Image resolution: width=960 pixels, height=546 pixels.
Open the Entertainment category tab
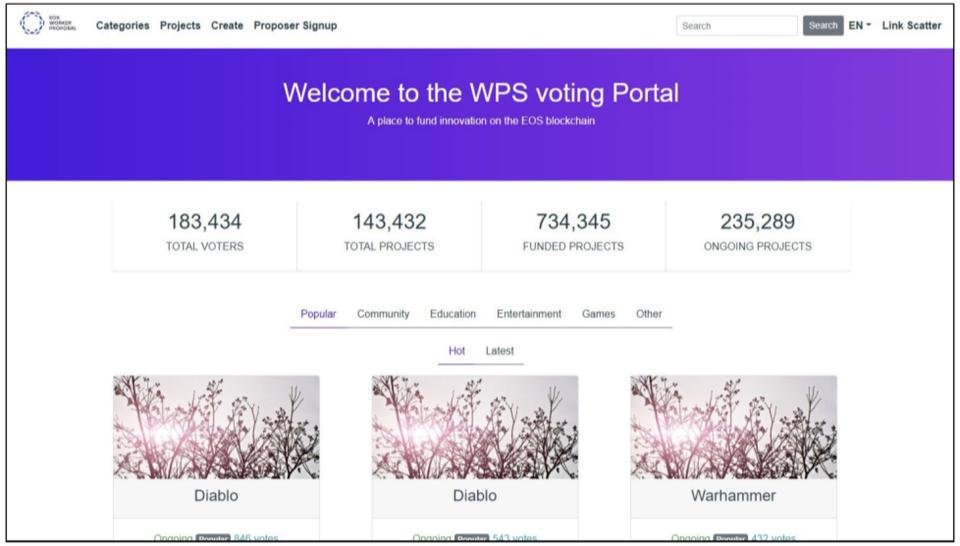tap(529, 314)
